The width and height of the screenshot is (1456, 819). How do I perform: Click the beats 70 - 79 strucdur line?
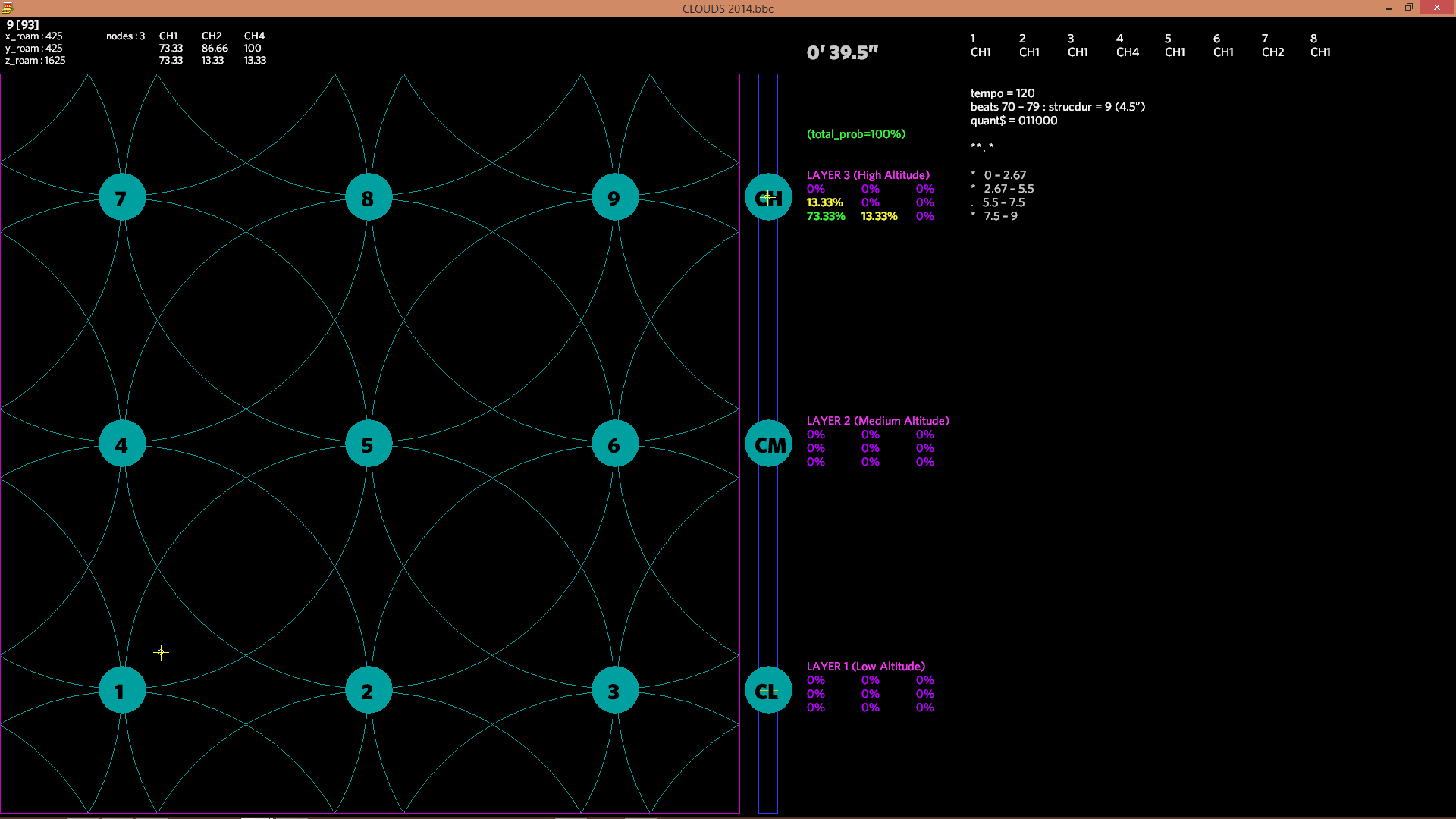(x=1057, y=107)
